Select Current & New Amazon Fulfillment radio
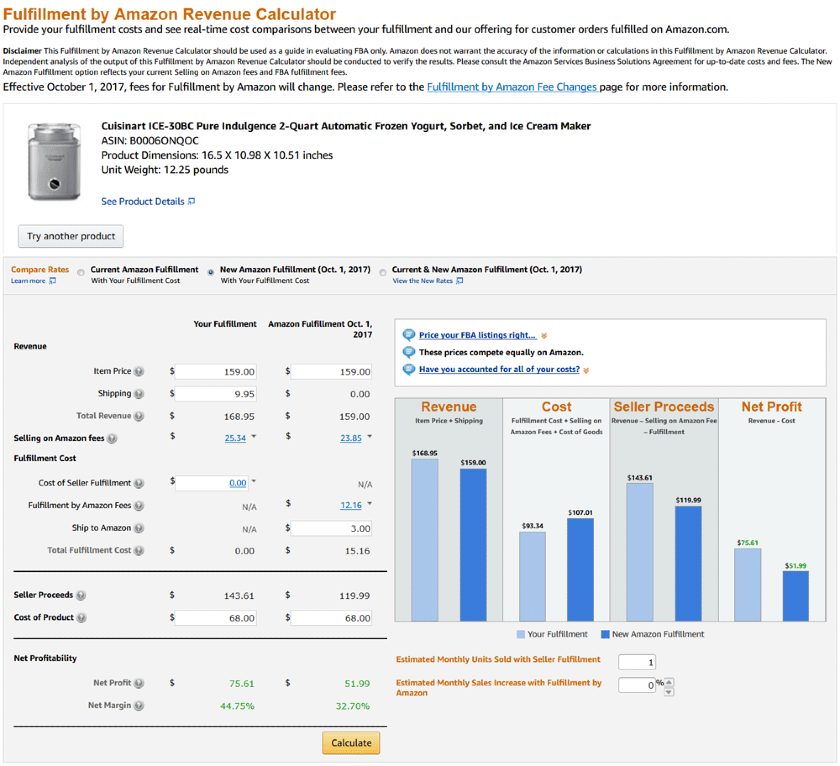 pos(382,272)
